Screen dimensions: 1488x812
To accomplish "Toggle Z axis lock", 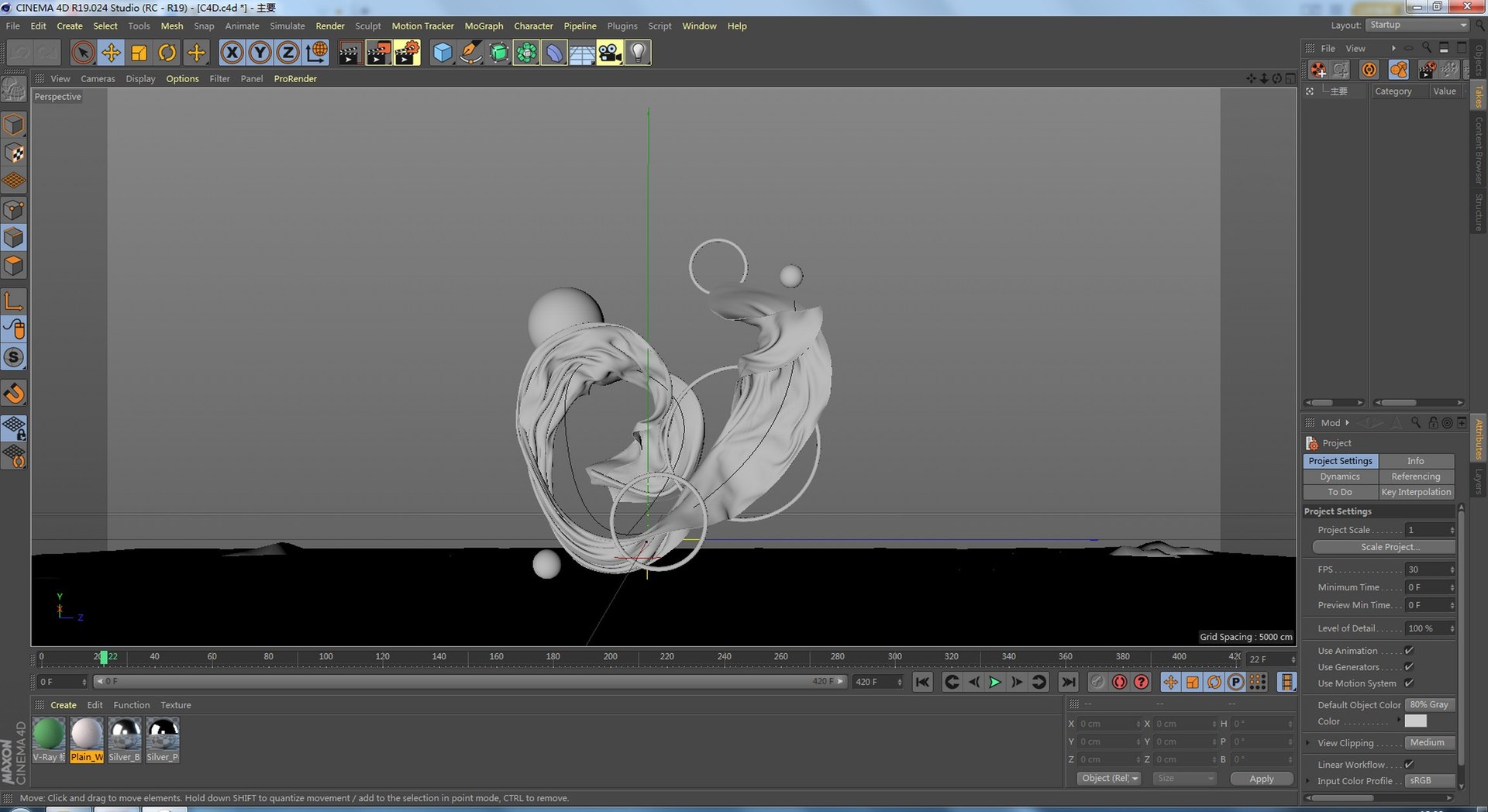I will [288, 53].
